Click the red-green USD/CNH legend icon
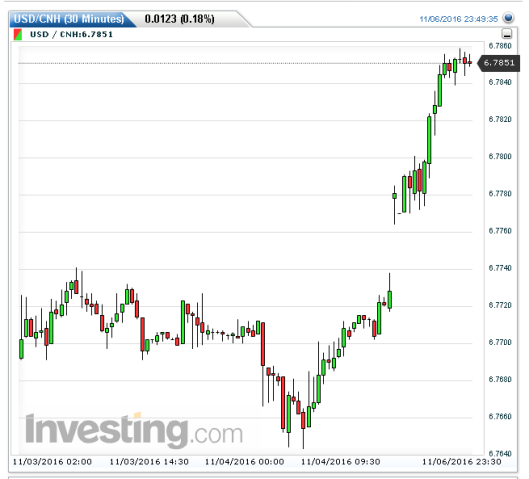529x479 pixels. click(x=18, y=34)
